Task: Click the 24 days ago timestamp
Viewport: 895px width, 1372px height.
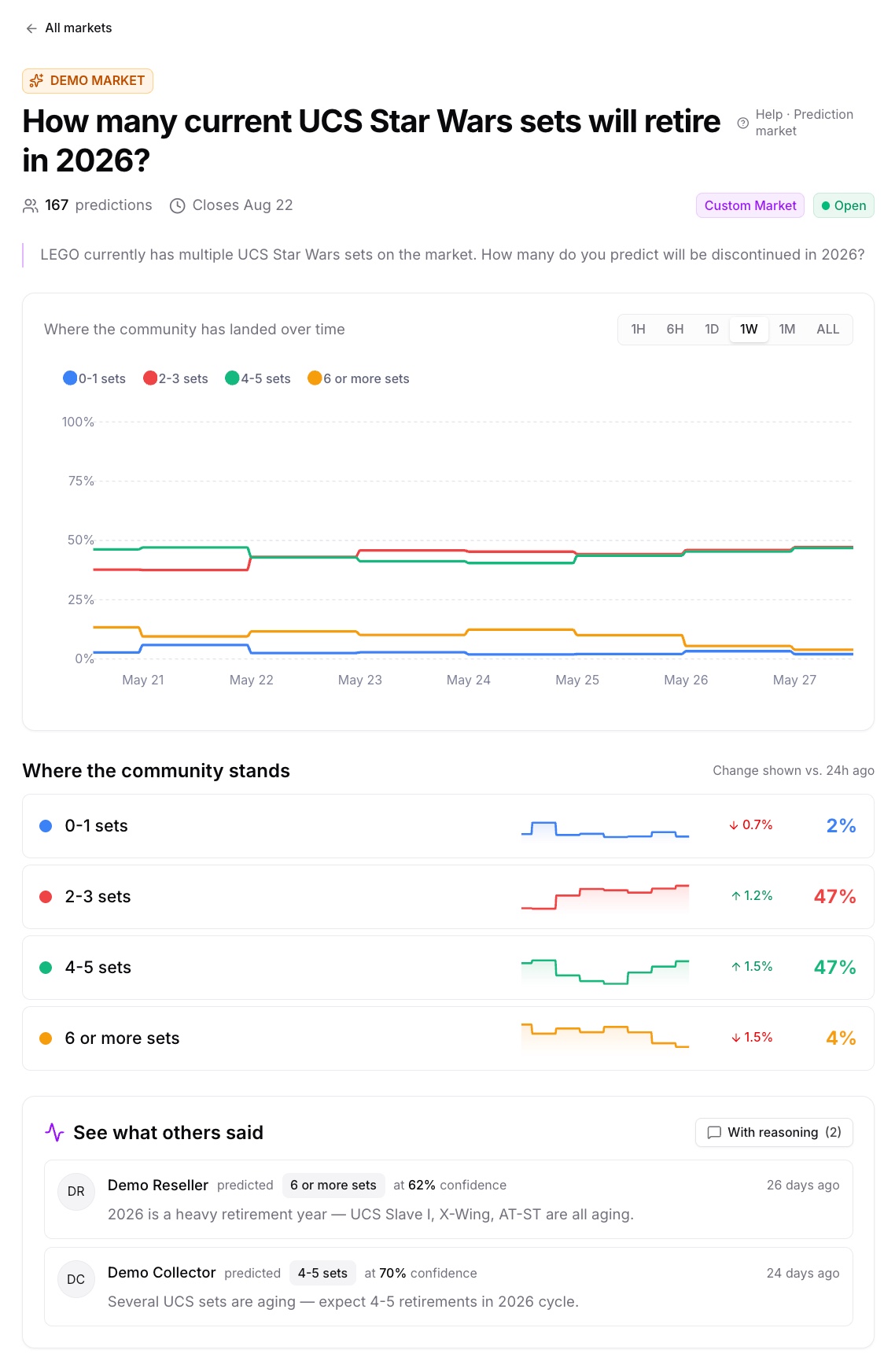Action: (x=803, y=1274)
